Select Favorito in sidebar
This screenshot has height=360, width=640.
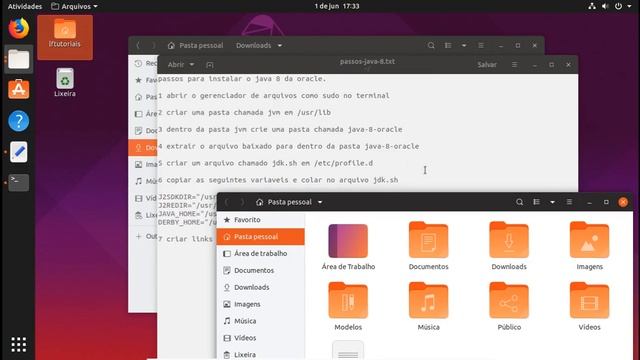tap(260, 220)
